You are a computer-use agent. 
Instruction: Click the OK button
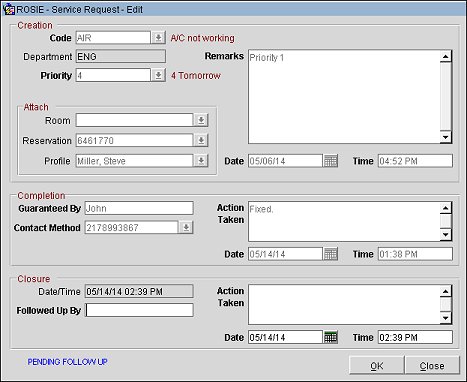pyautogui.click(x=377, y=366)
